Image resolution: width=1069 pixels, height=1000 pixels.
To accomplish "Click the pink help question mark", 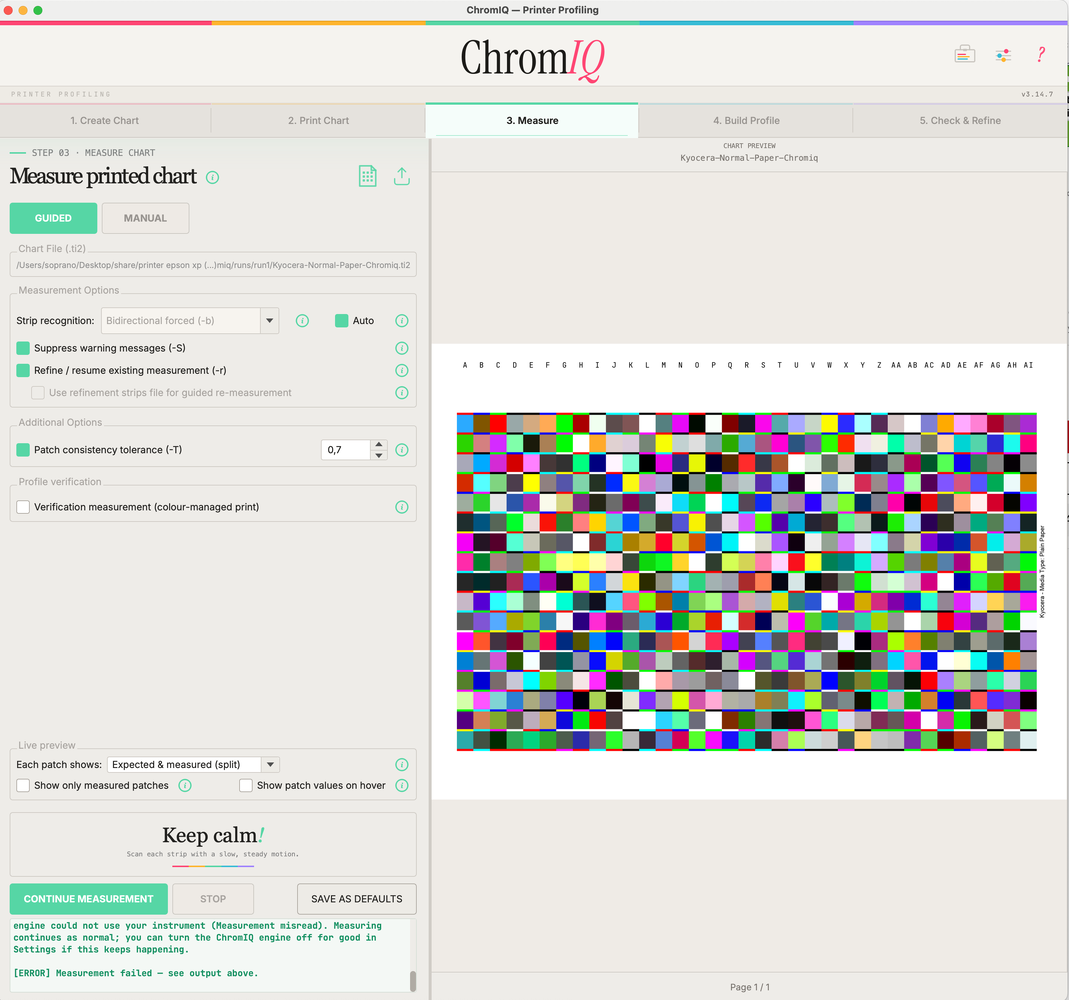I will click(1041, 55).
